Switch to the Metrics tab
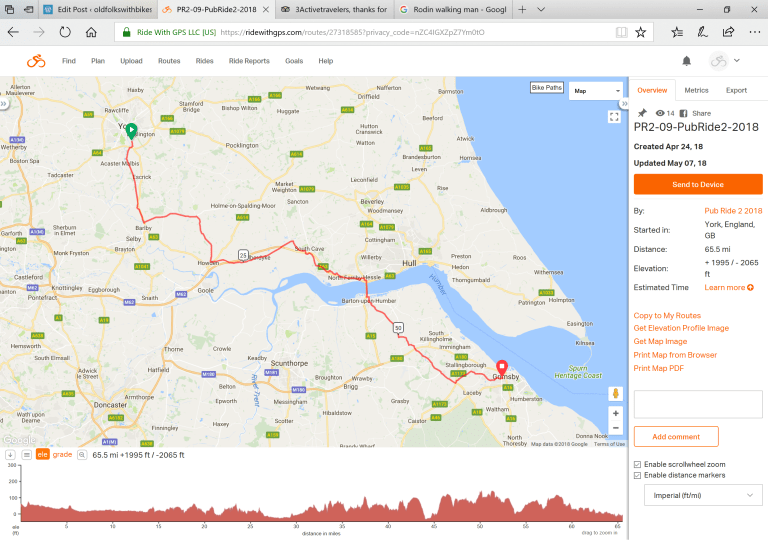Viewport: 768px width, 540px height. pyautogui.click(x=696, y=90)
